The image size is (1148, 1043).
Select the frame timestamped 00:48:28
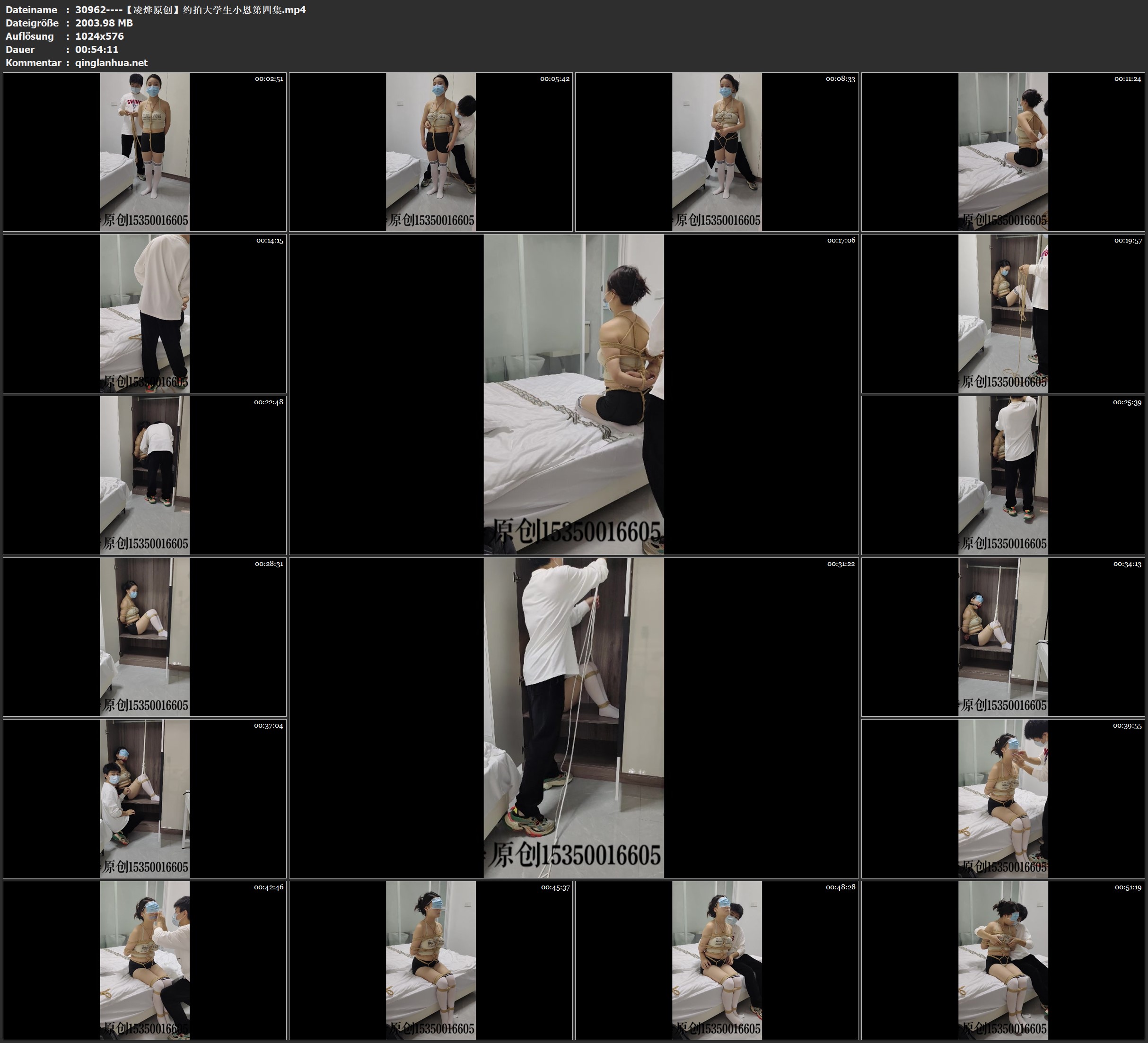click(716, 960)
